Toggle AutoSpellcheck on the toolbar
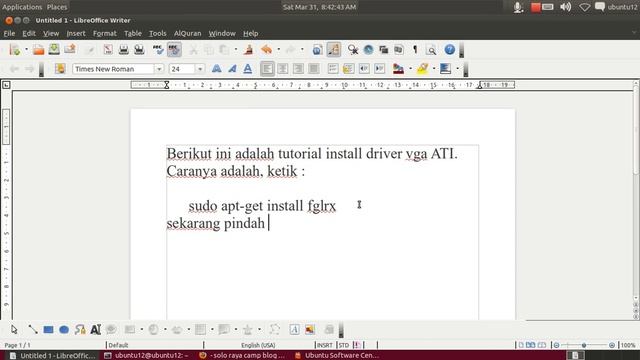The height and width of the screenshot is (360, 640). [174, 50]
